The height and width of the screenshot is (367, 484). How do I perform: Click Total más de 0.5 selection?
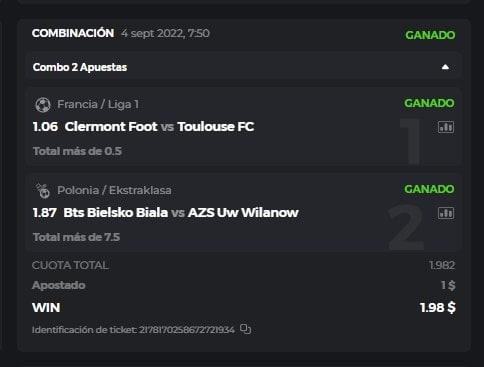77,151
